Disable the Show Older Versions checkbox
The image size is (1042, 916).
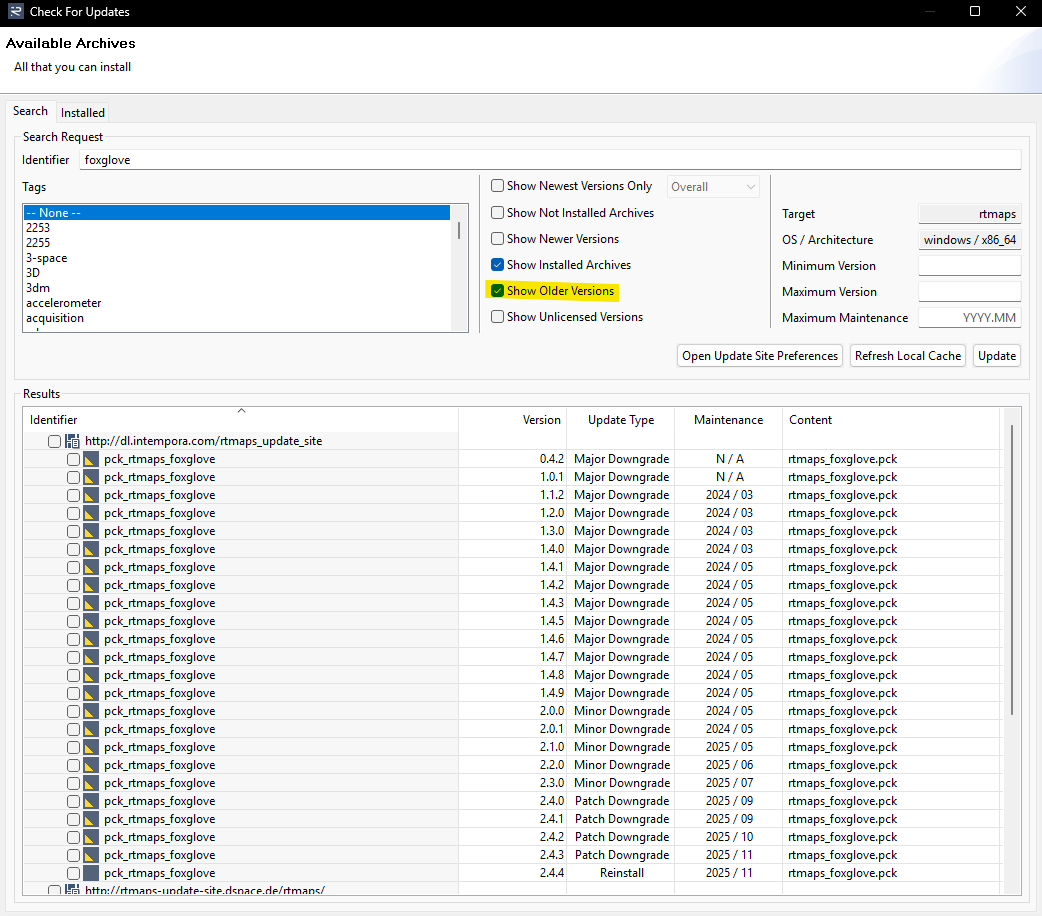(x=498, y=291)
